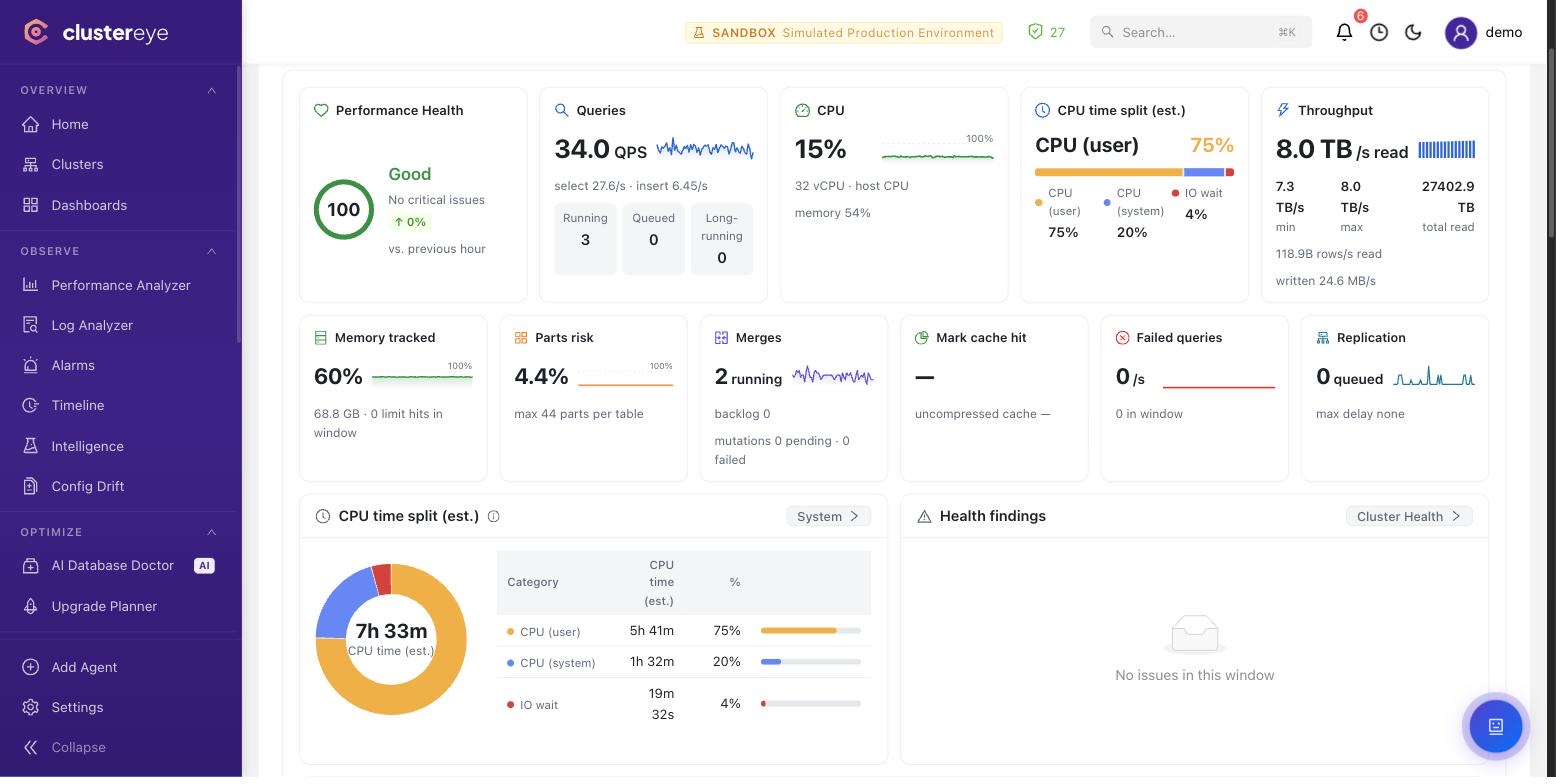Click the demo user avatar
Viewport: 1556px width, 784px height.
[x=1460, y=32]
